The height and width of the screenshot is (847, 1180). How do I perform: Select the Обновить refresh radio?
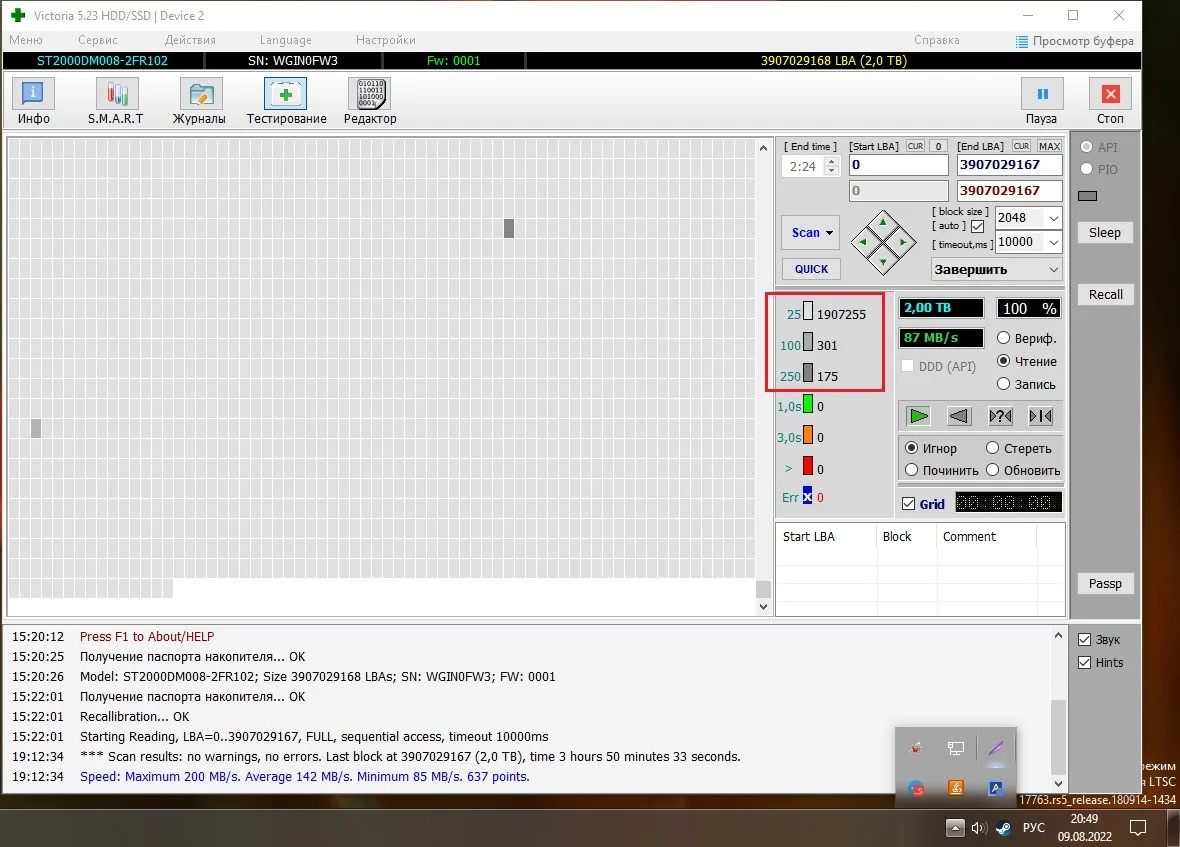pyautogui.click(x=993, y=470)
